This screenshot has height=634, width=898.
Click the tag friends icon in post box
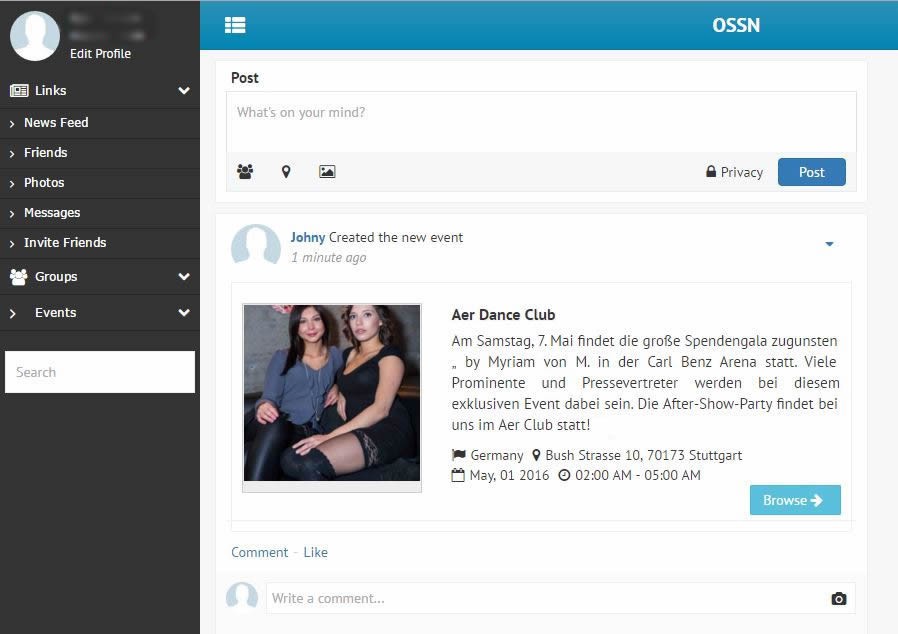[x=245, y=171]
